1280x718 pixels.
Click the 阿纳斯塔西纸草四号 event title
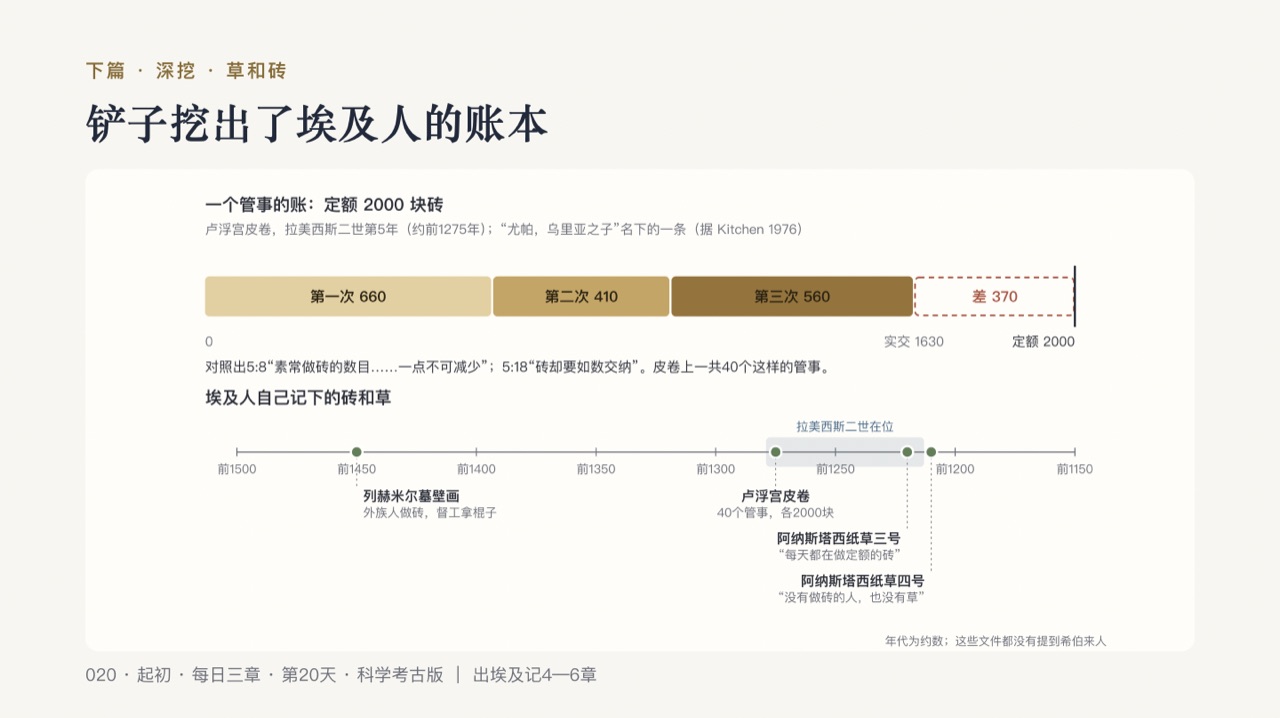(x=862, y=581)
